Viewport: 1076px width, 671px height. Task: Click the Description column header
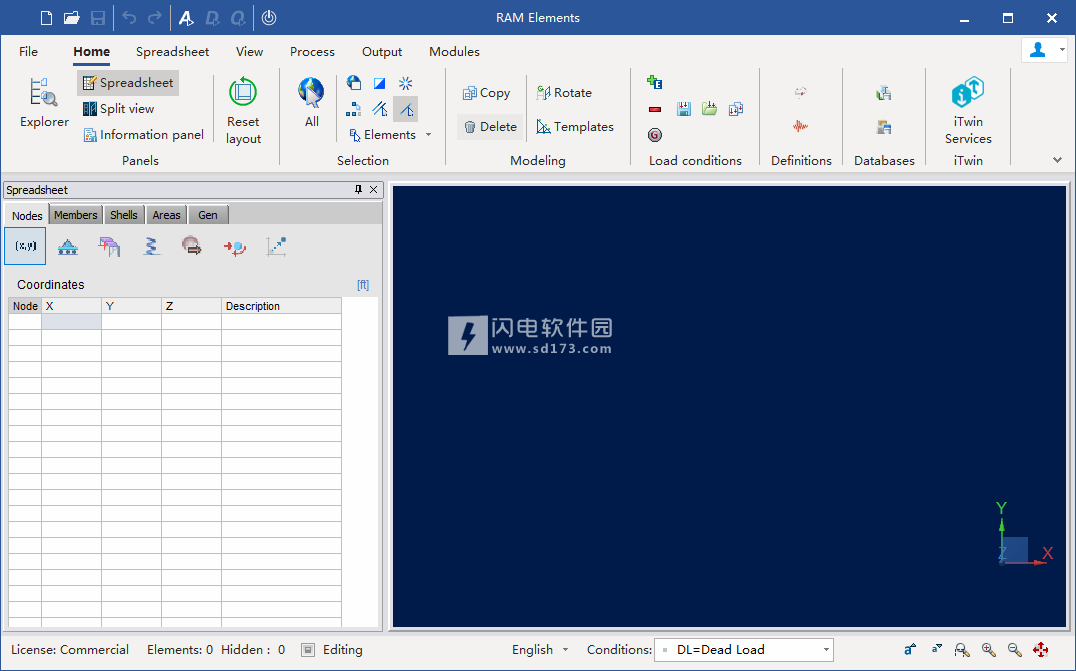click(281, 306)
